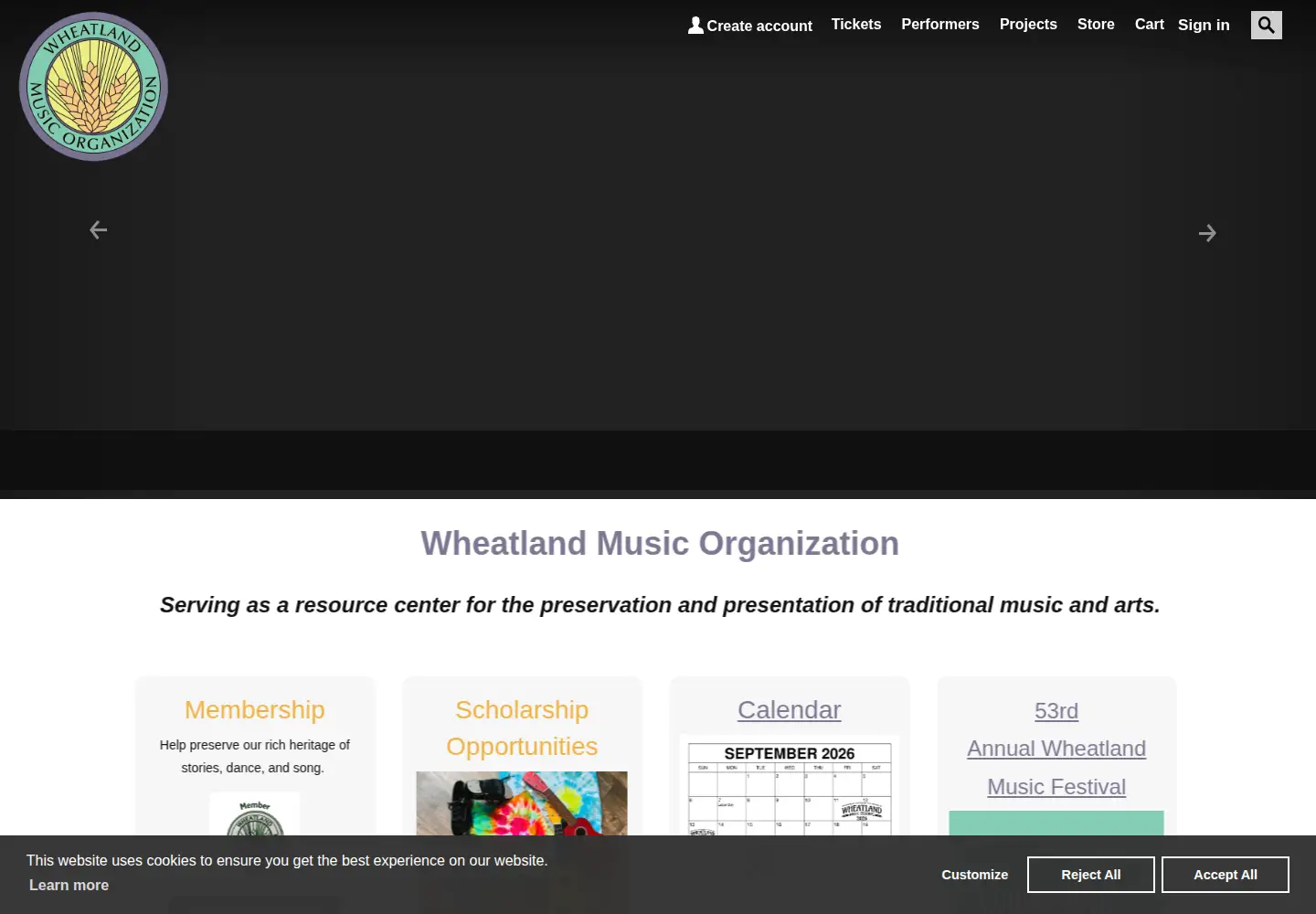1316x914 pixels.
Task: Open the Store menu item
Action: coord(1096,25)
